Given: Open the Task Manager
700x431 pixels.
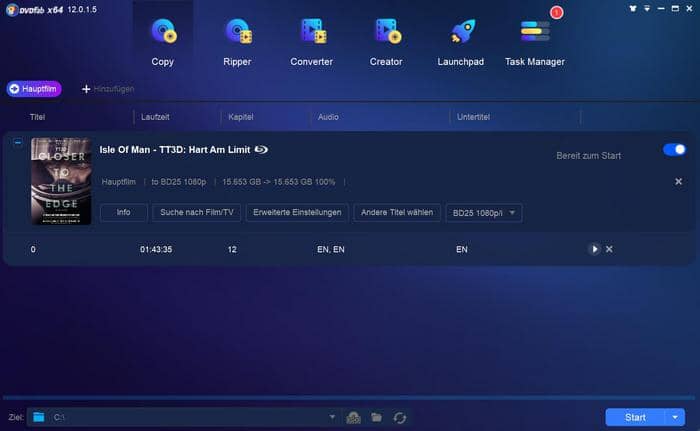Looking at the screenshot, I should (x=535, y=42).
